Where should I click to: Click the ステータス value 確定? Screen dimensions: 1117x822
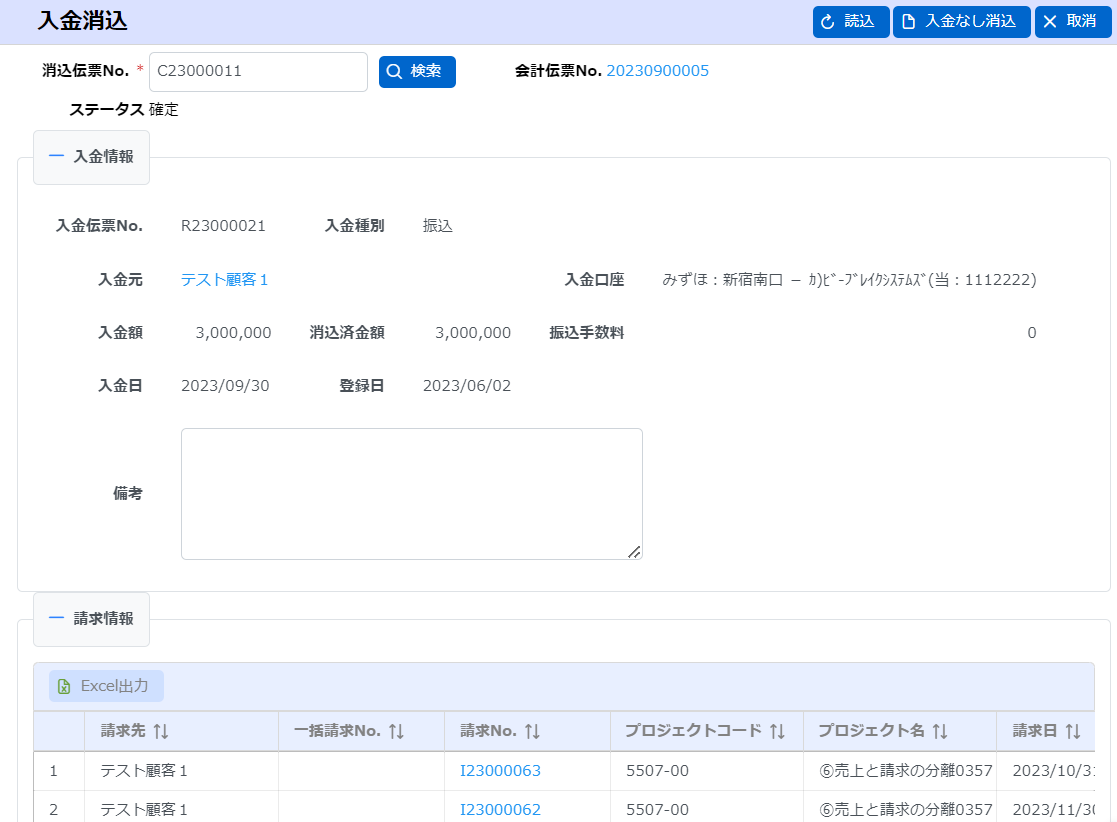coord(164,110)
